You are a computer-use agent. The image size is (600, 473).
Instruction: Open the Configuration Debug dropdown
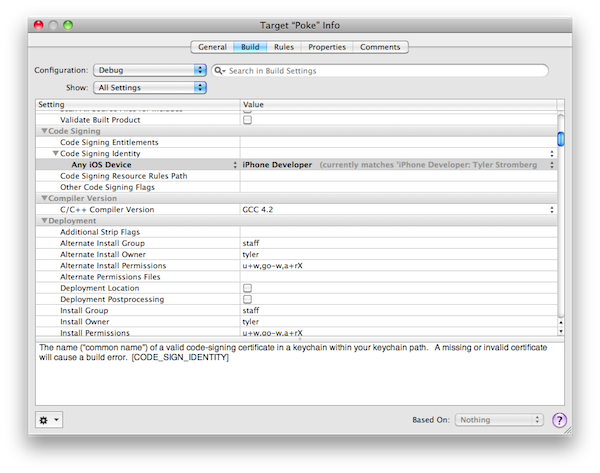pyautogui.click(x=150, y=70)
